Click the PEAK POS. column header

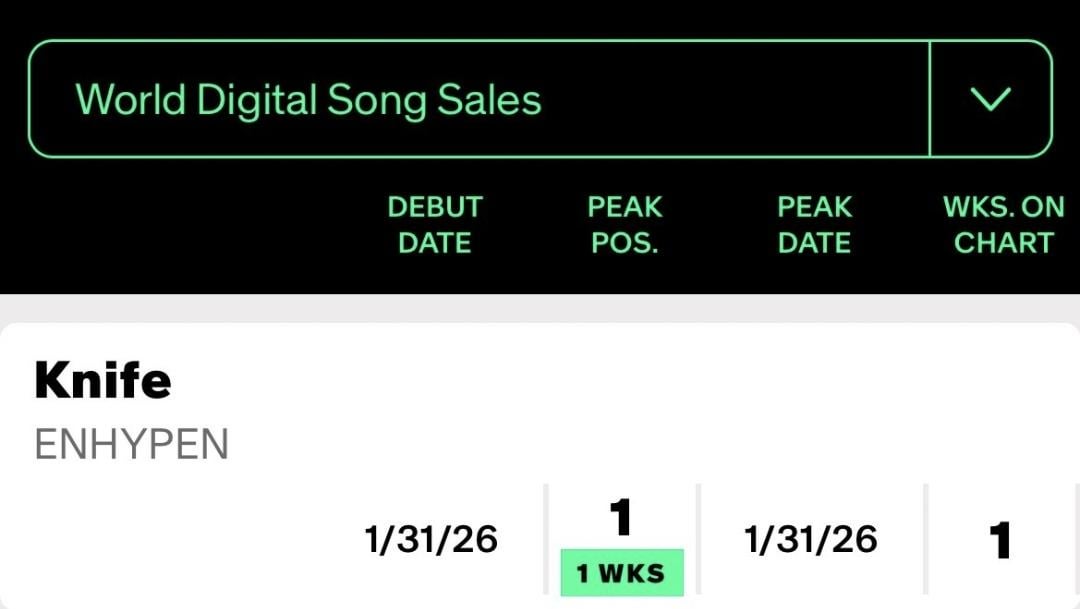[625, 224]
